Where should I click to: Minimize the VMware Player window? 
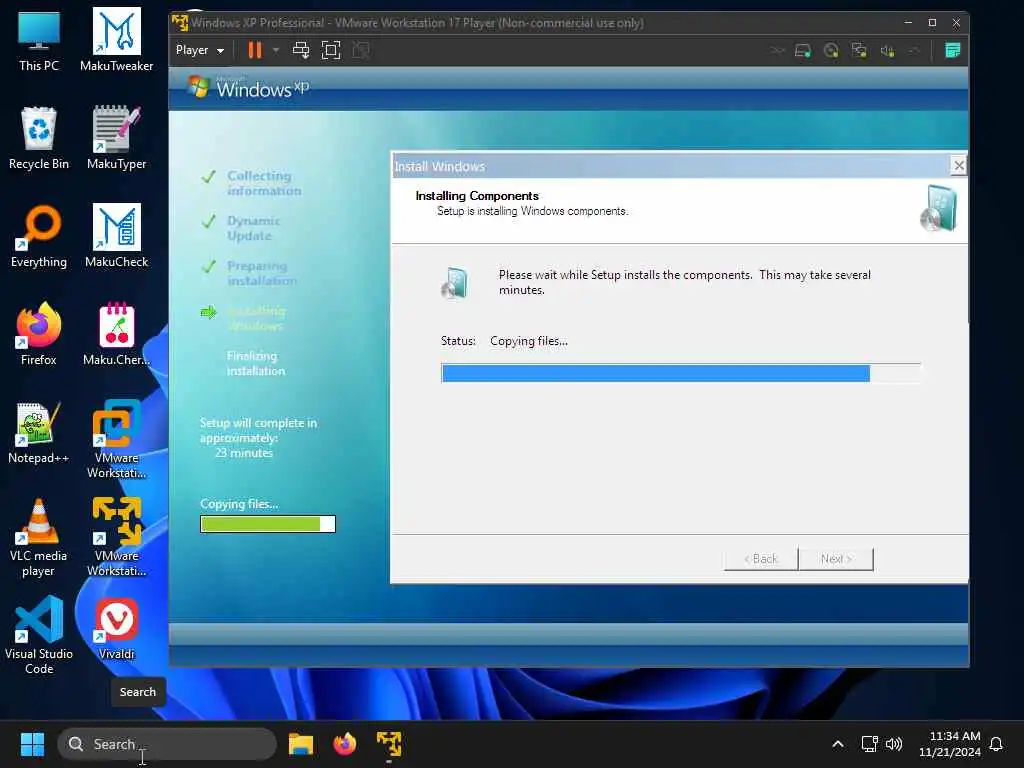pyautogui.click(x=908, y=22)
